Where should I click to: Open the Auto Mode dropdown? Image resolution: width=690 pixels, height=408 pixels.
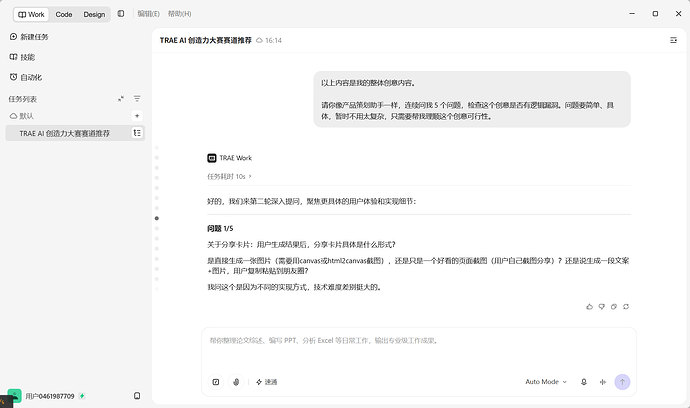(x=546, y=382)
